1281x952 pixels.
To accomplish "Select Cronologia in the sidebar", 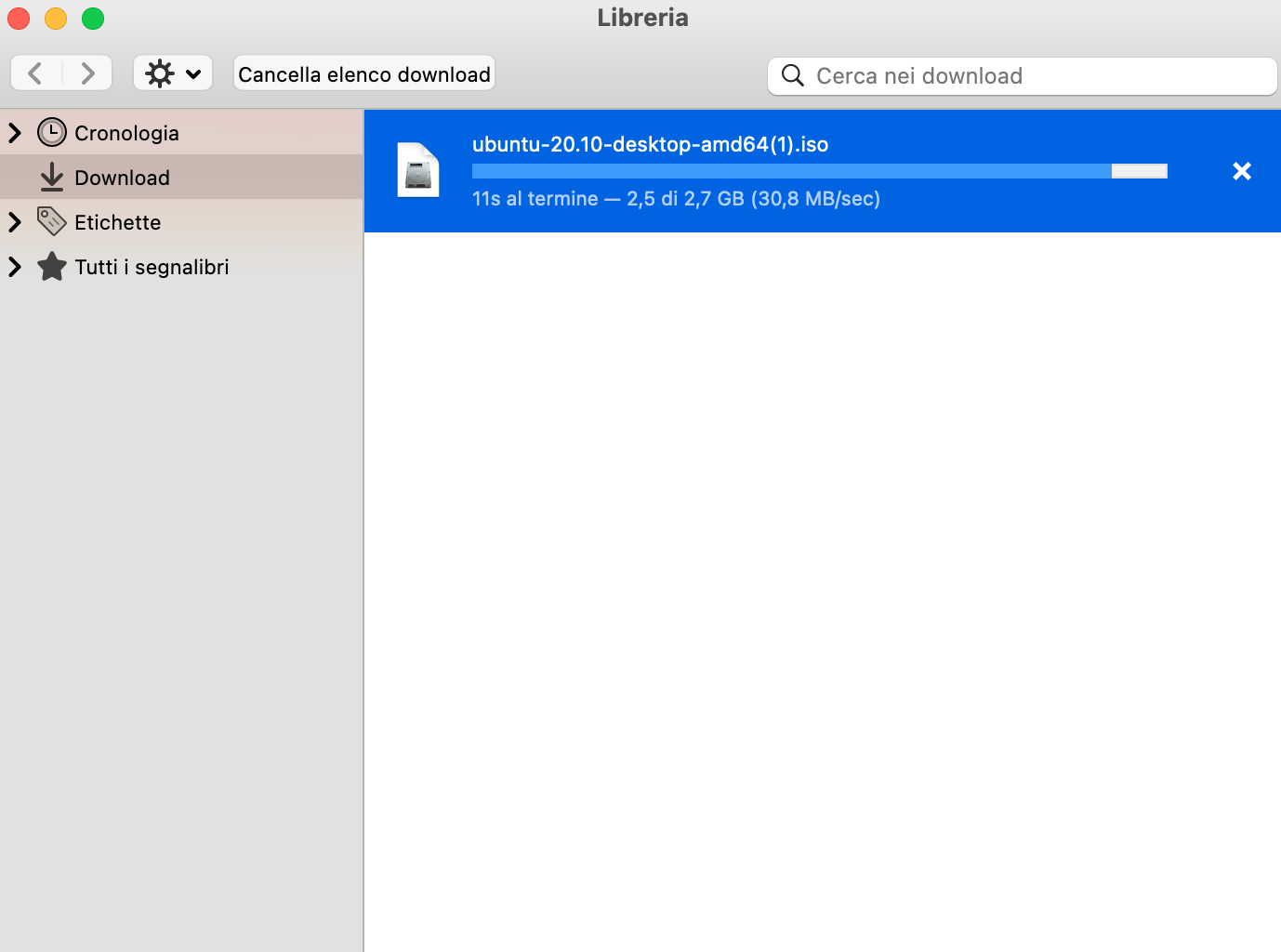I will (181, 133).
